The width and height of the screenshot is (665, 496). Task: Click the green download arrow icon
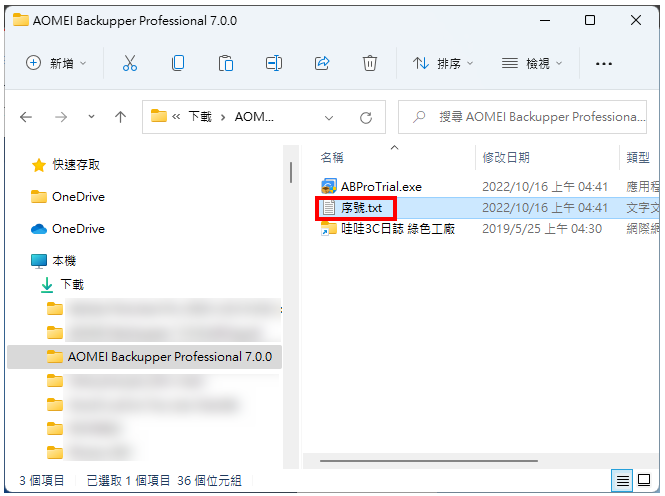47,285
